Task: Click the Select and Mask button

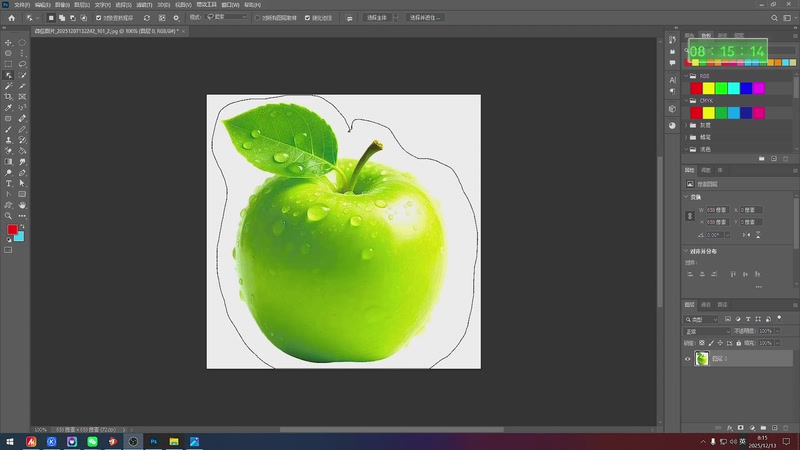Action: coord(426,18)
